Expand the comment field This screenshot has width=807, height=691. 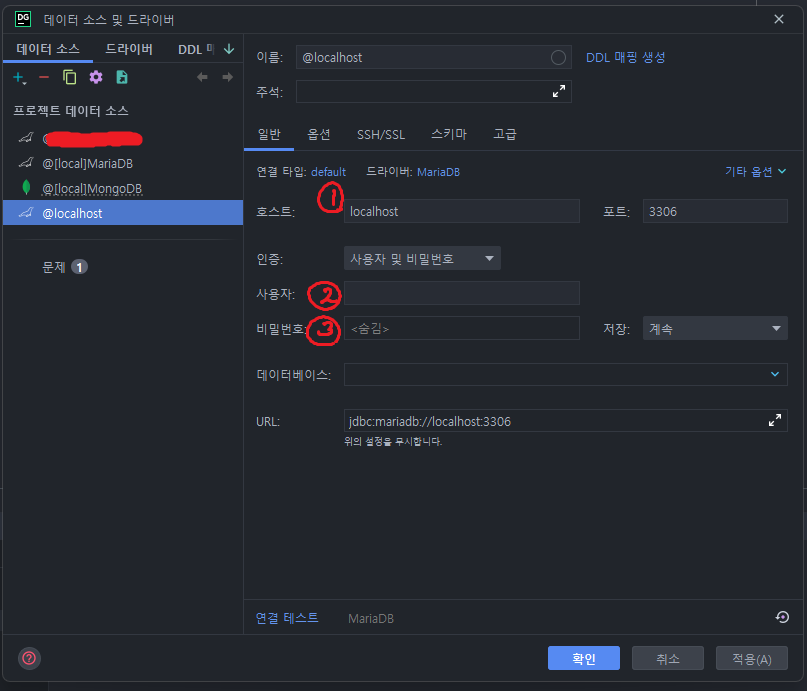tap(559, 91)
